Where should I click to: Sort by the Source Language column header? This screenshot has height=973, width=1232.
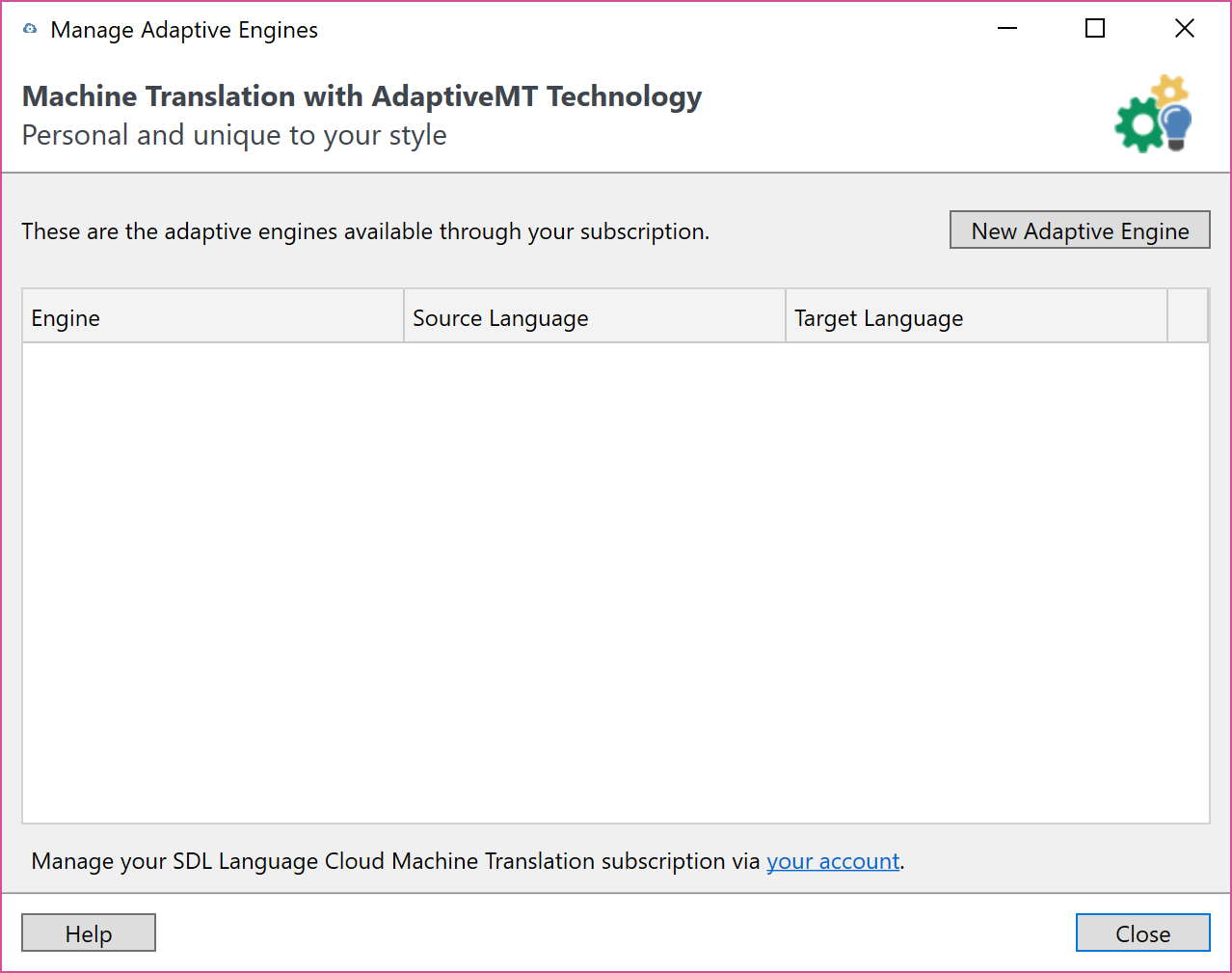[594, 317]
